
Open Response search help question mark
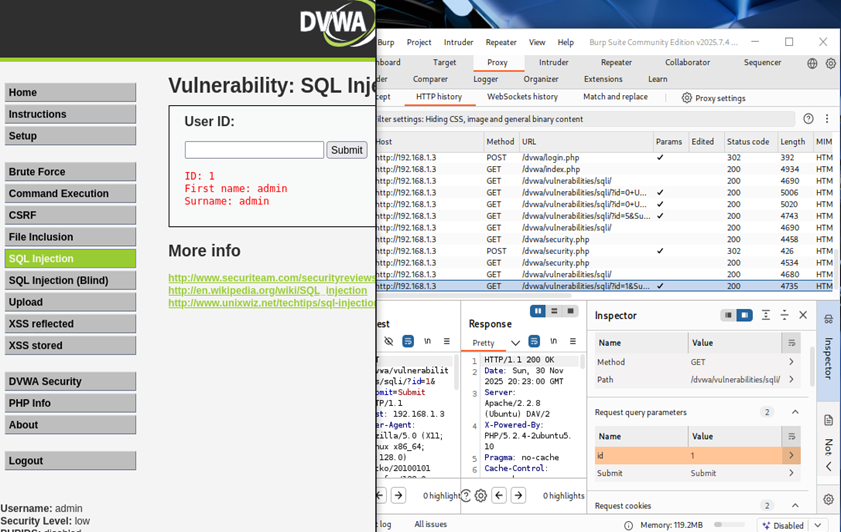click(x=466, y=496)
